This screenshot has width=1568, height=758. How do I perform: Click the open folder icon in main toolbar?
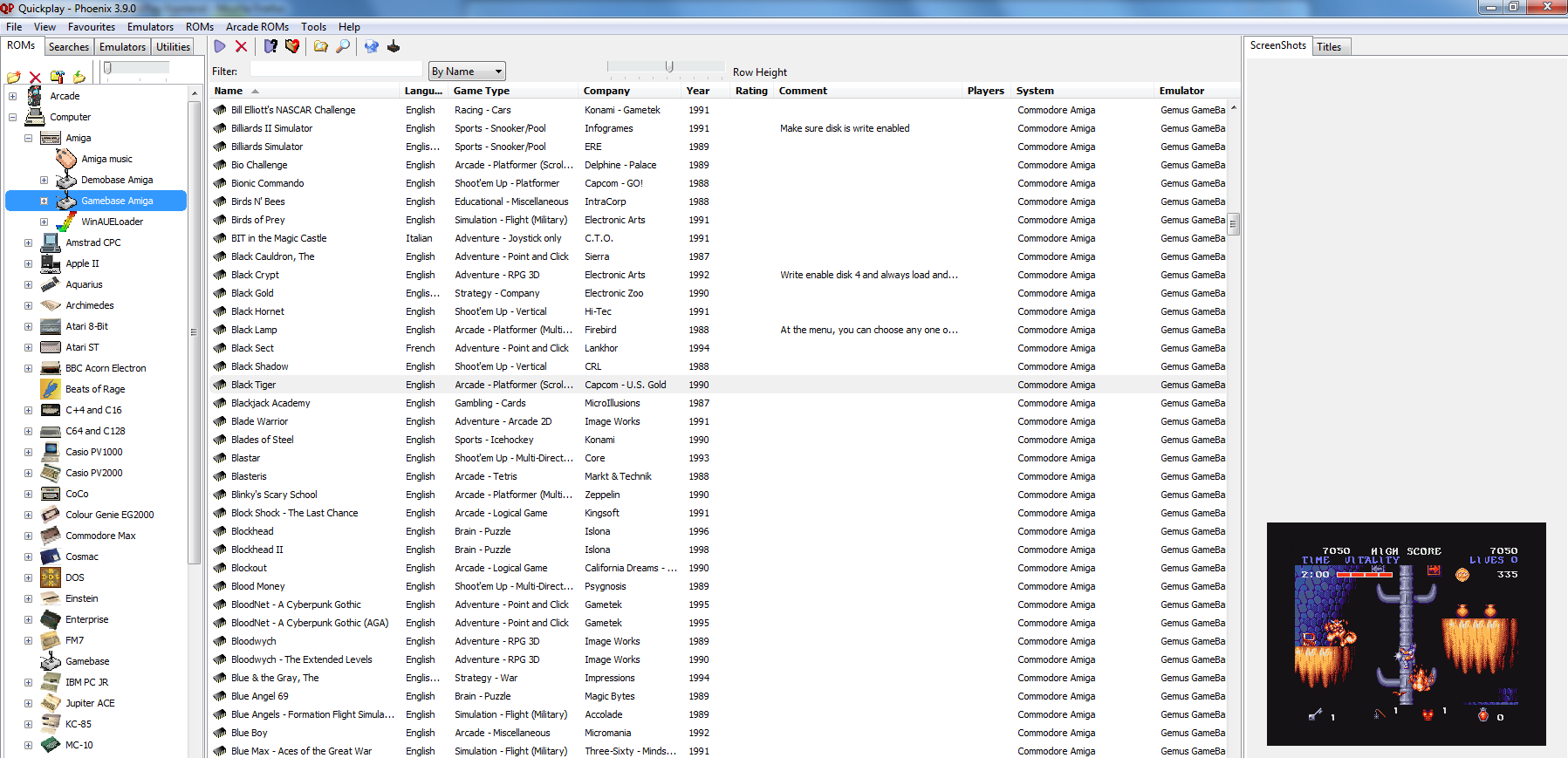[321, 46]
